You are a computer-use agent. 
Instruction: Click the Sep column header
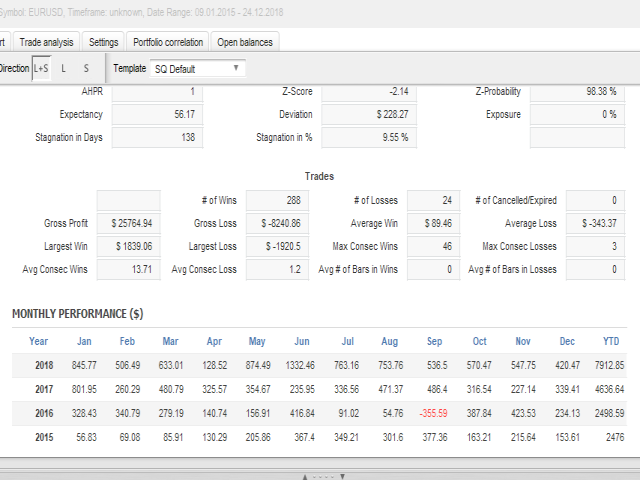435,340
